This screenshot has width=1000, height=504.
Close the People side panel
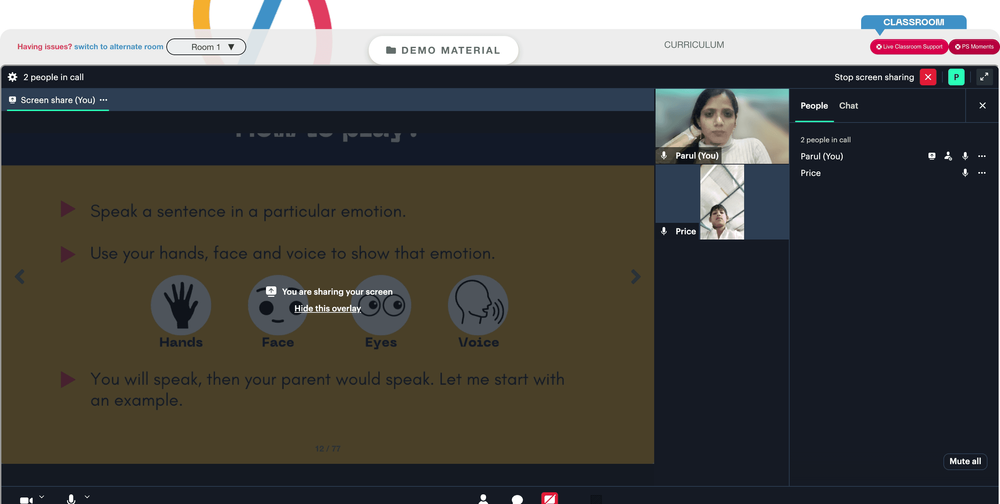(982, 106)
